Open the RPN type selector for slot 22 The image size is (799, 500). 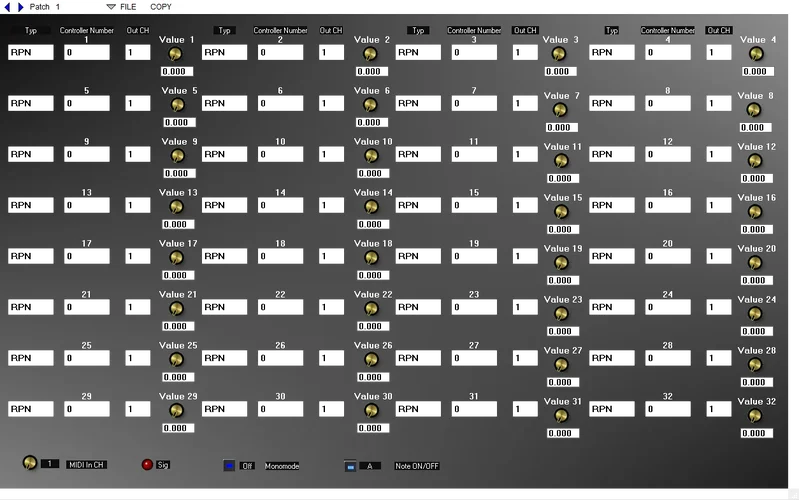224,307
